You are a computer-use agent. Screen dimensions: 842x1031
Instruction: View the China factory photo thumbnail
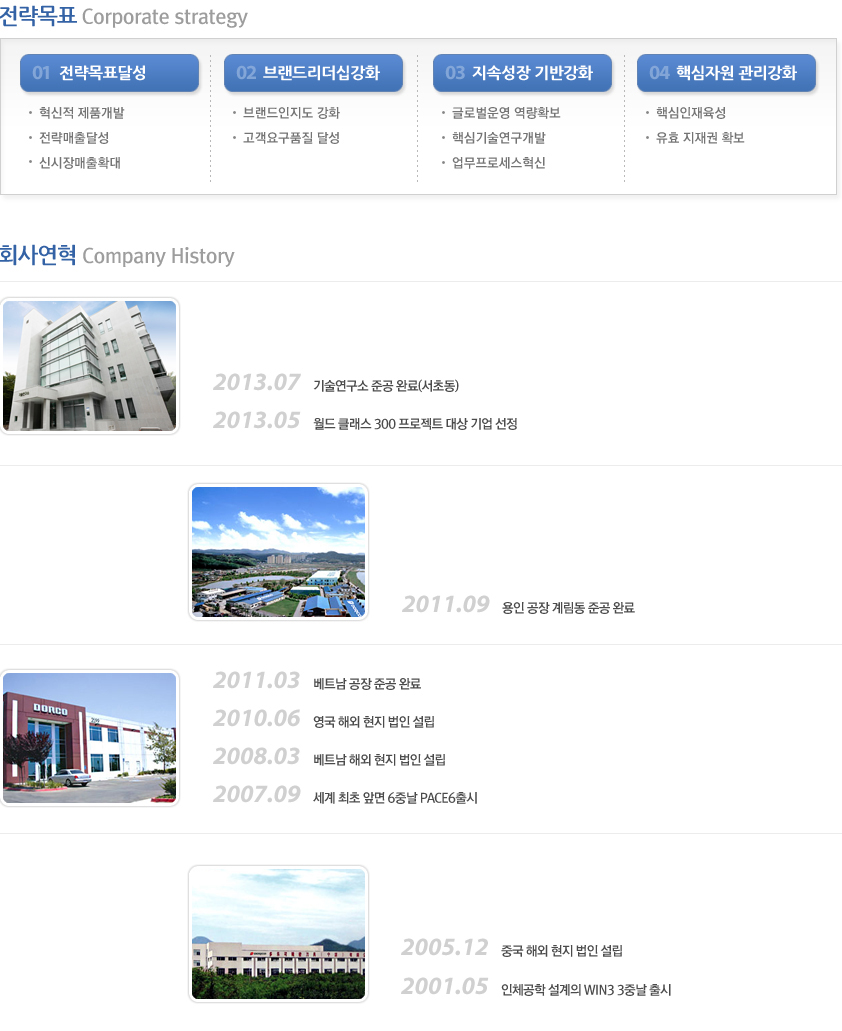pyautogui.click(x=278, y=934)
